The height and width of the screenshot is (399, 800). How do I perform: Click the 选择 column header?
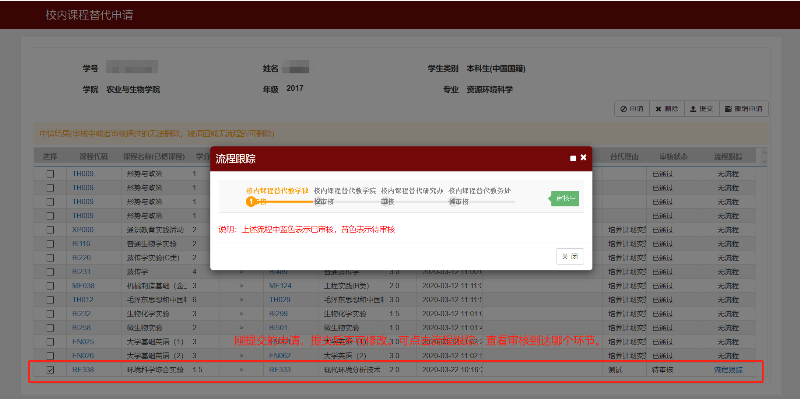tap(50, 156)
